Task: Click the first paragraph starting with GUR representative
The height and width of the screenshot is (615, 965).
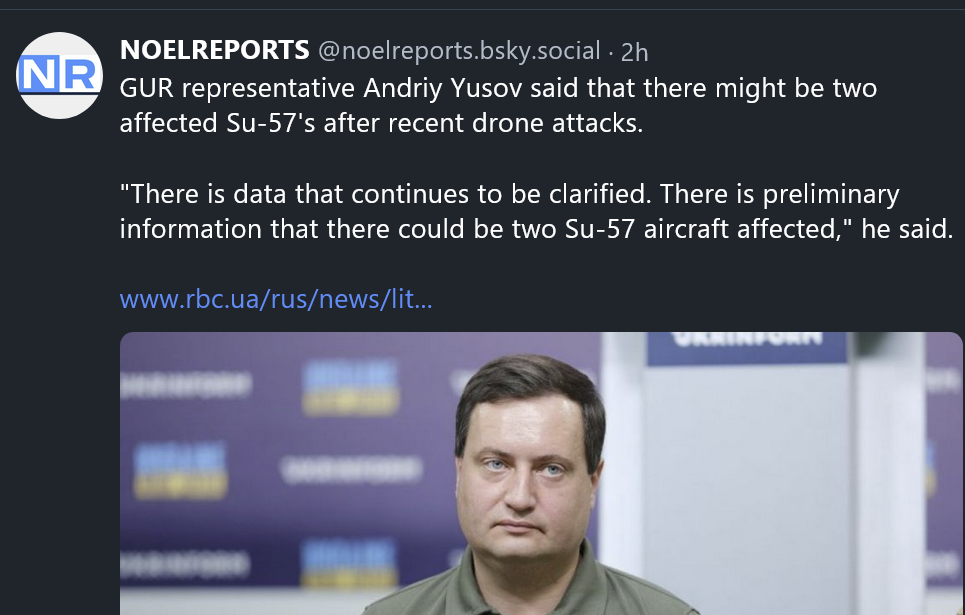Action: (x=498, y=104)
